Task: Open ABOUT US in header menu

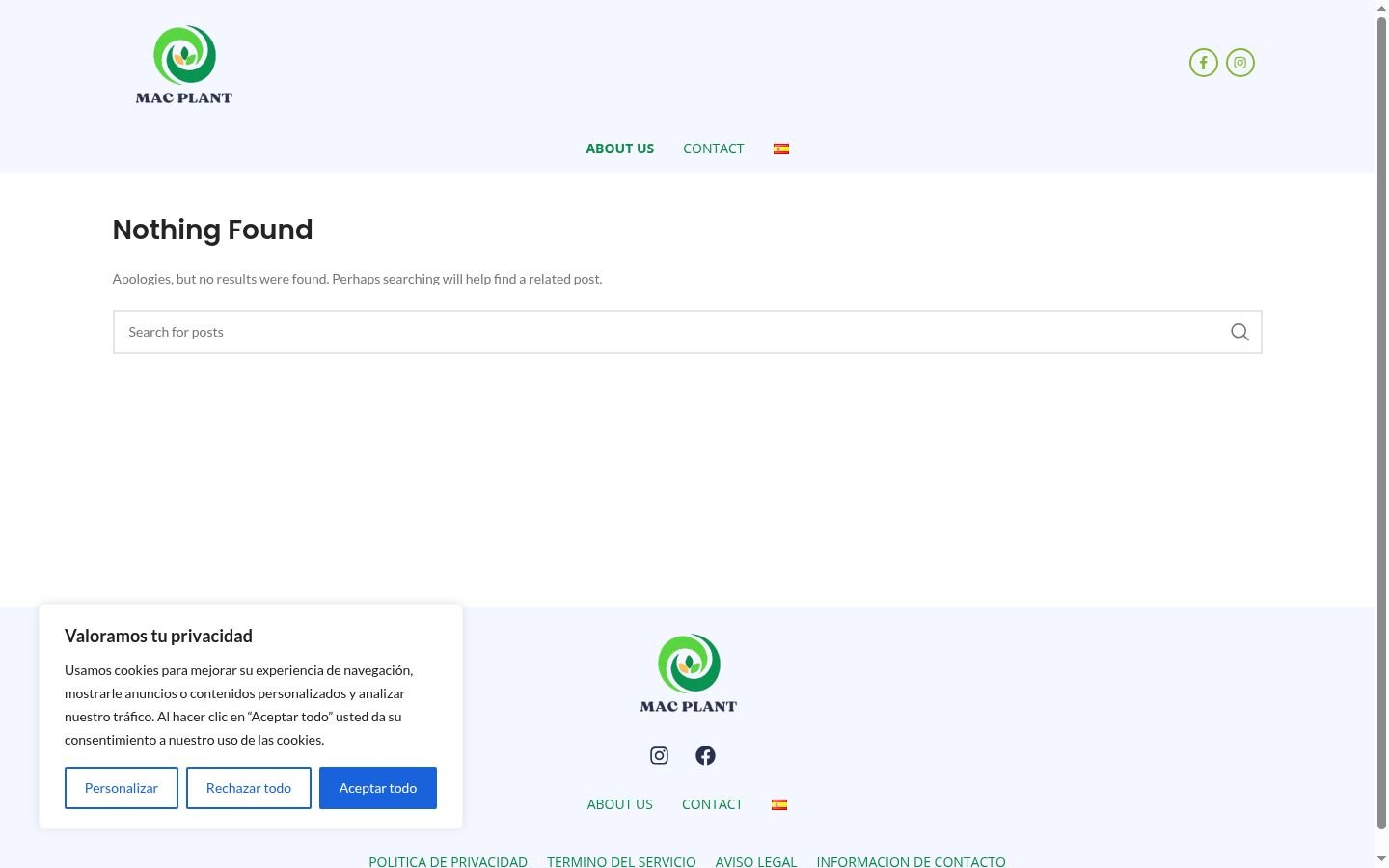Action: 620,149
